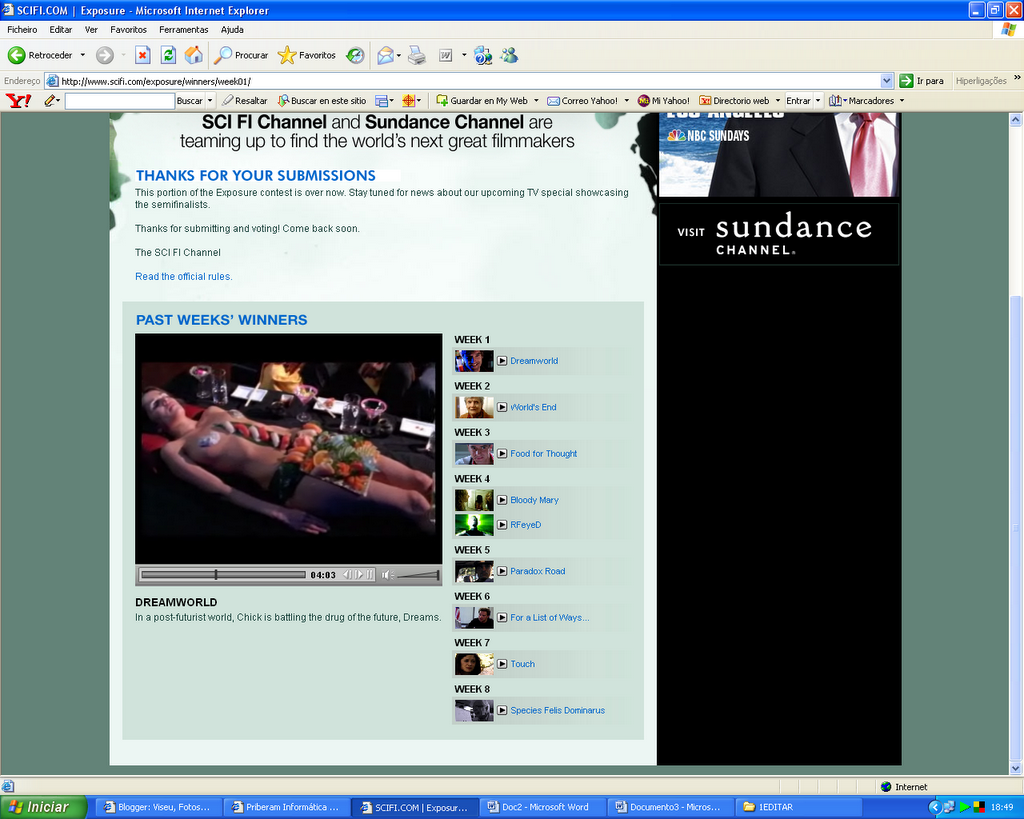The height and width of the screenshot is (819, 1024).
Task: Click the Messenger people icon in toolbar
Action: 509,56
